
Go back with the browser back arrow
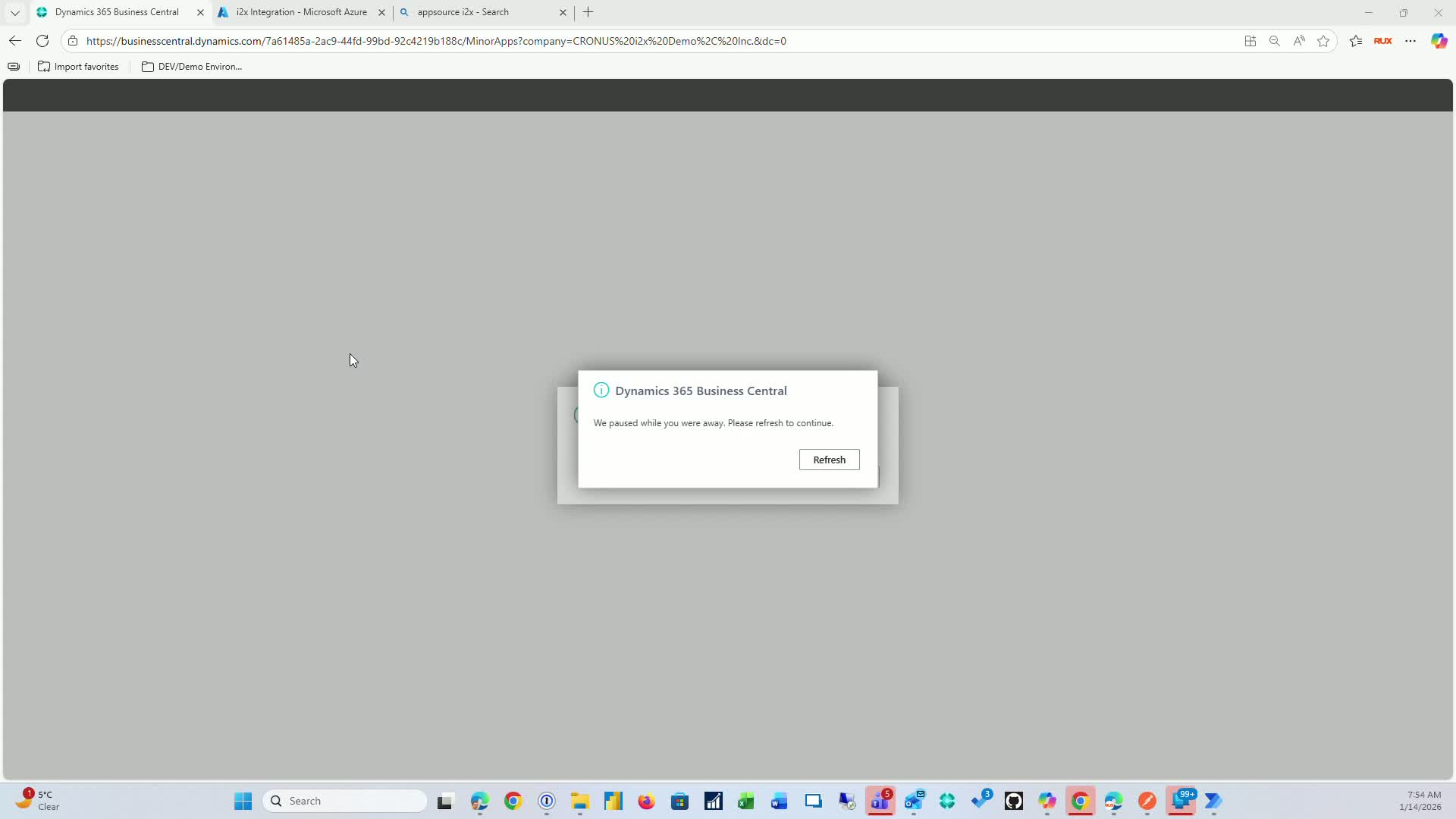pyautogui.click(x=15, y=41)
